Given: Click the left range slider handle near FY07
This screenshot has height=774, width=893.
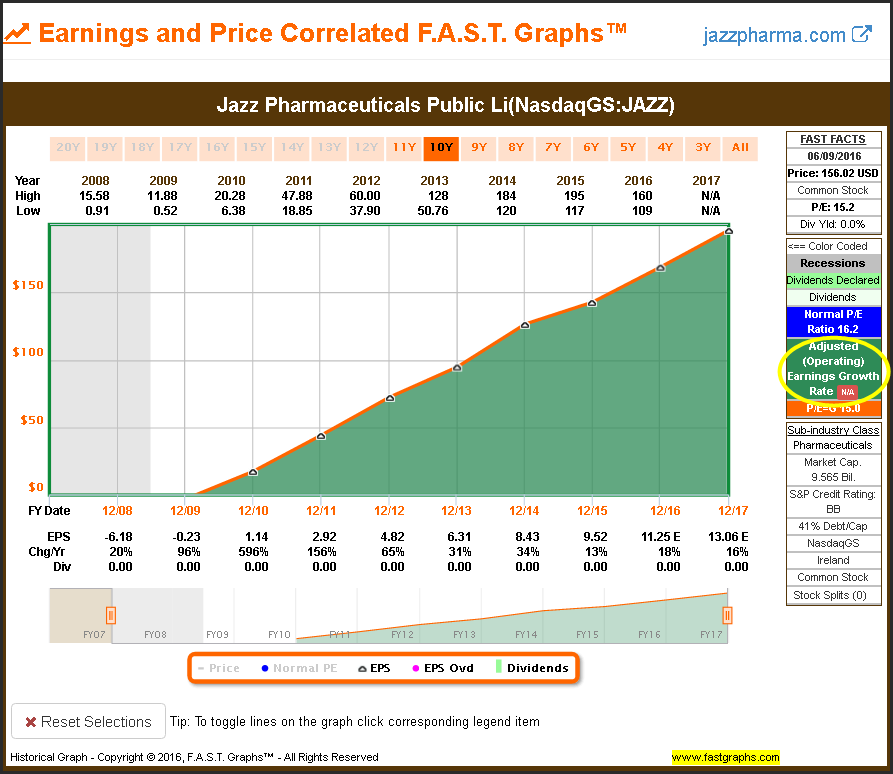Looking at the screenshot, I should coord(111,615).
